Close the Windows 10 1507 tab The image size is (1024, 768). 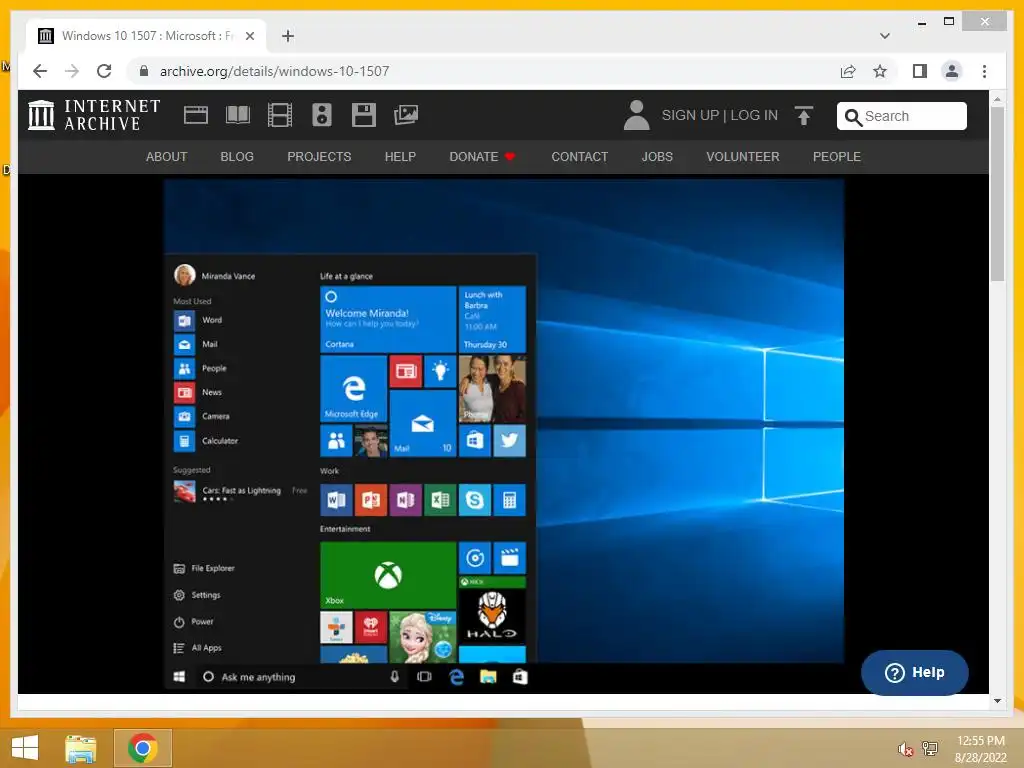249,36
